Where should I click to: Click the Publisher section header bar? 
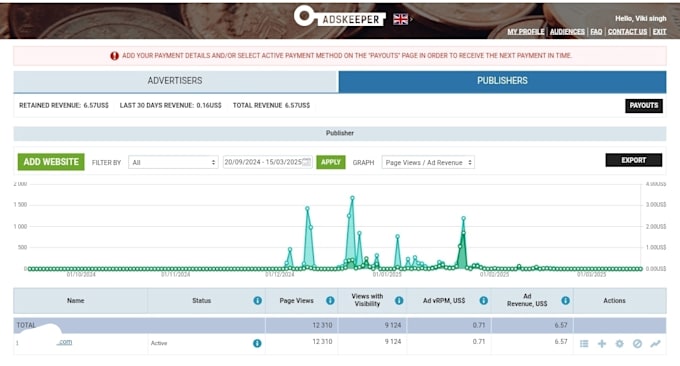pyautogui.click(x=340, y=133)
